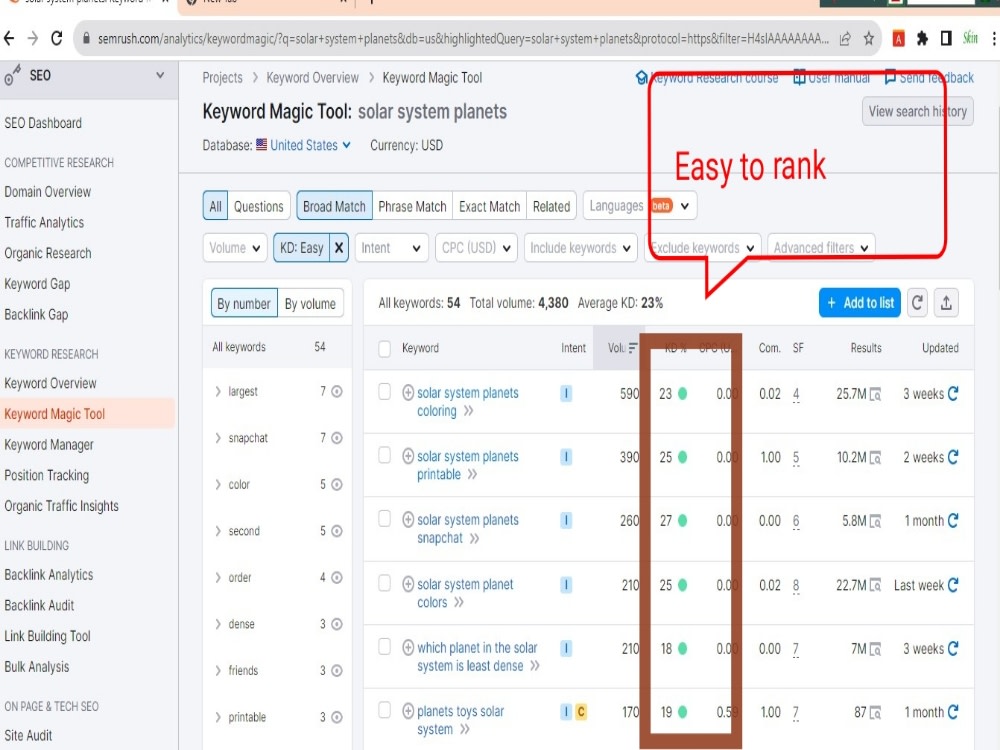Open Domain Overview in the sidebar
The height and width of the screenshot is (750, 1000).
tap(47, 192)
